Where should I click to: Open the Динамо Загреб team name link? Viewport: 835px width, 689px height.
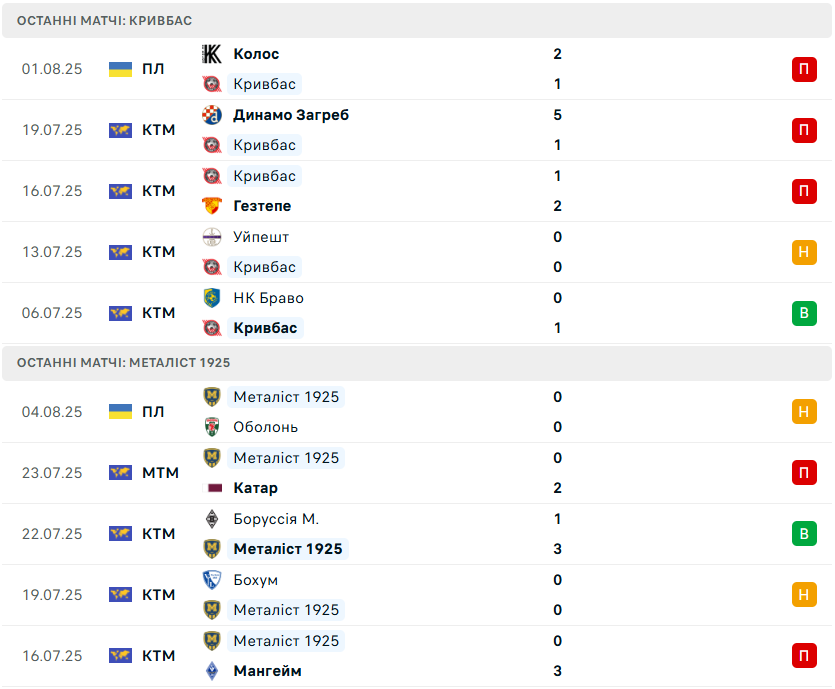pyautogui.click(x=291, y=115)
